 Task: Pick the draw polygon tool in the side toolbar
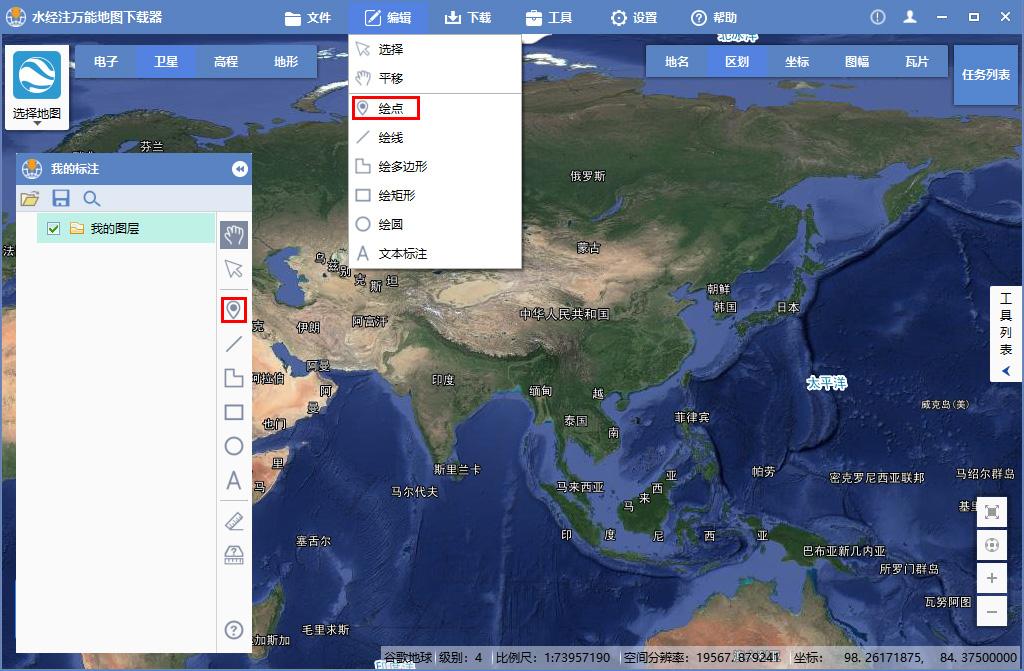pos(234,378)
